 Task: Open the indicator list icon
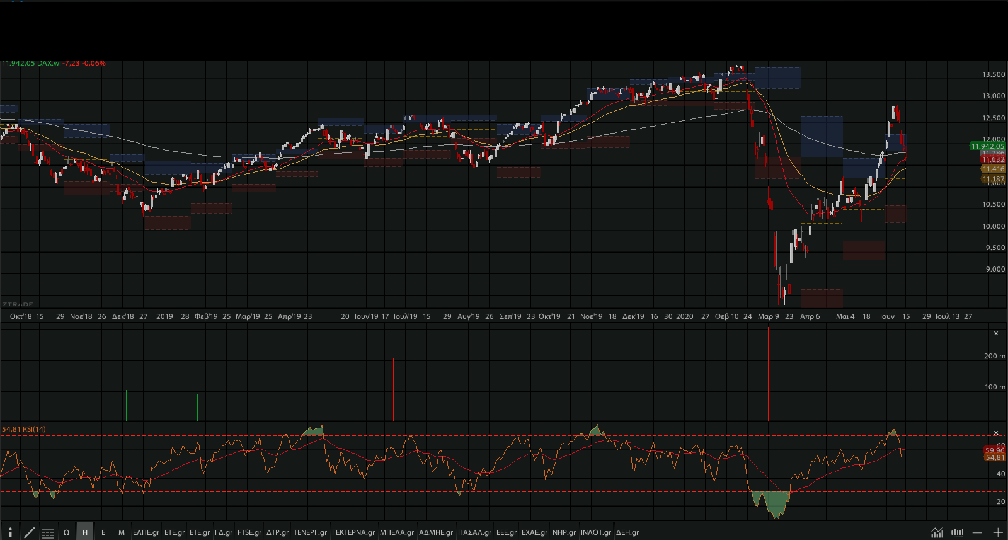(48, 532)
